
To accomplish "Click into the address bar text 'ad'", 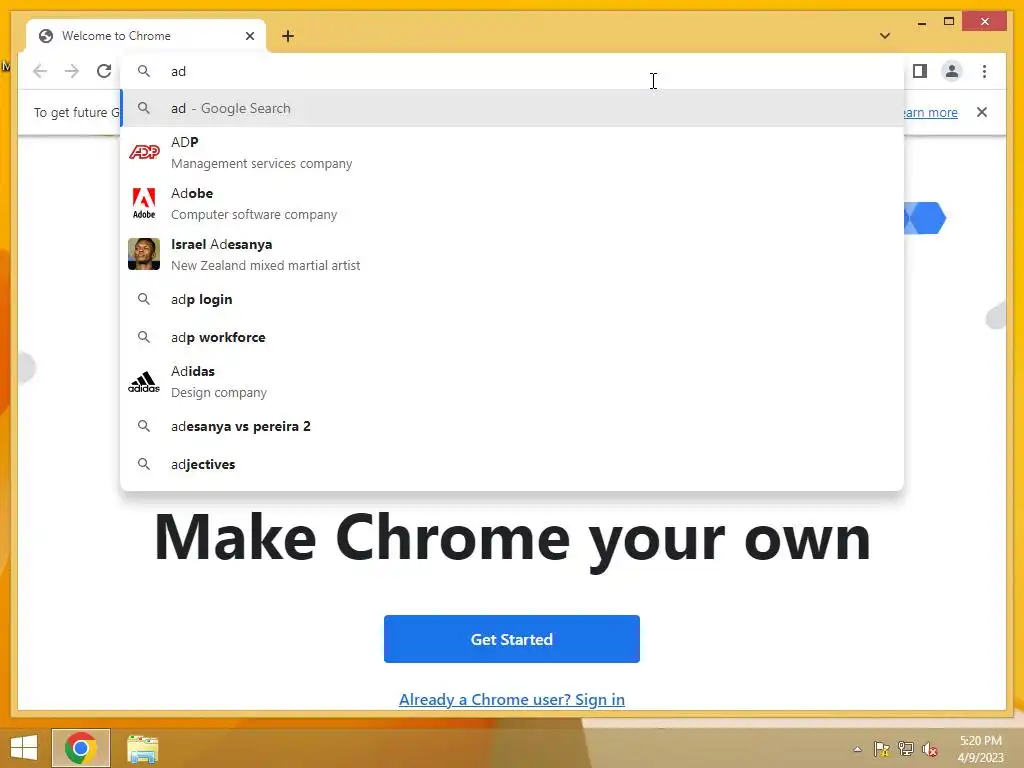I will pyautogui.click(x=178, y=71).
